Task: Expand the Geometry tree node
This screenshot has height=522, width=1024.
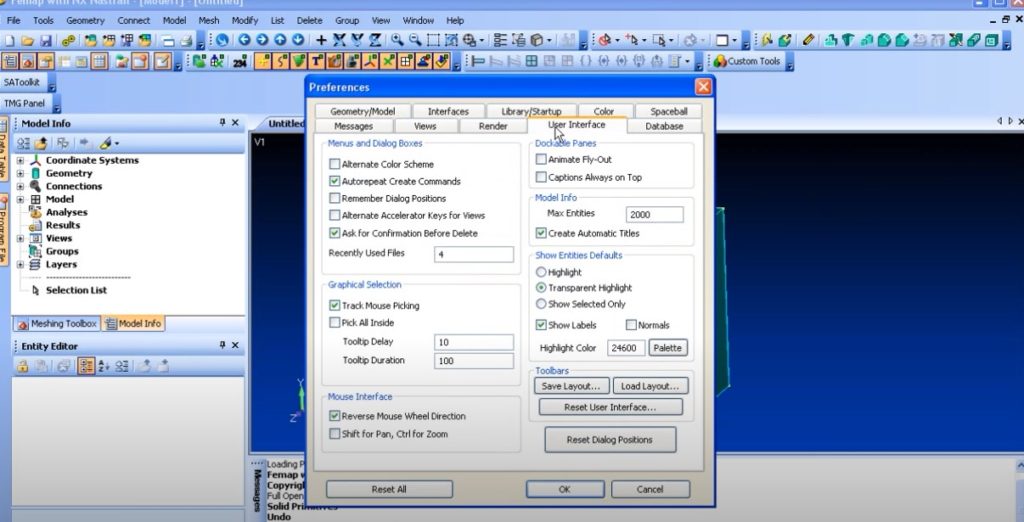Action: [20, 173]
